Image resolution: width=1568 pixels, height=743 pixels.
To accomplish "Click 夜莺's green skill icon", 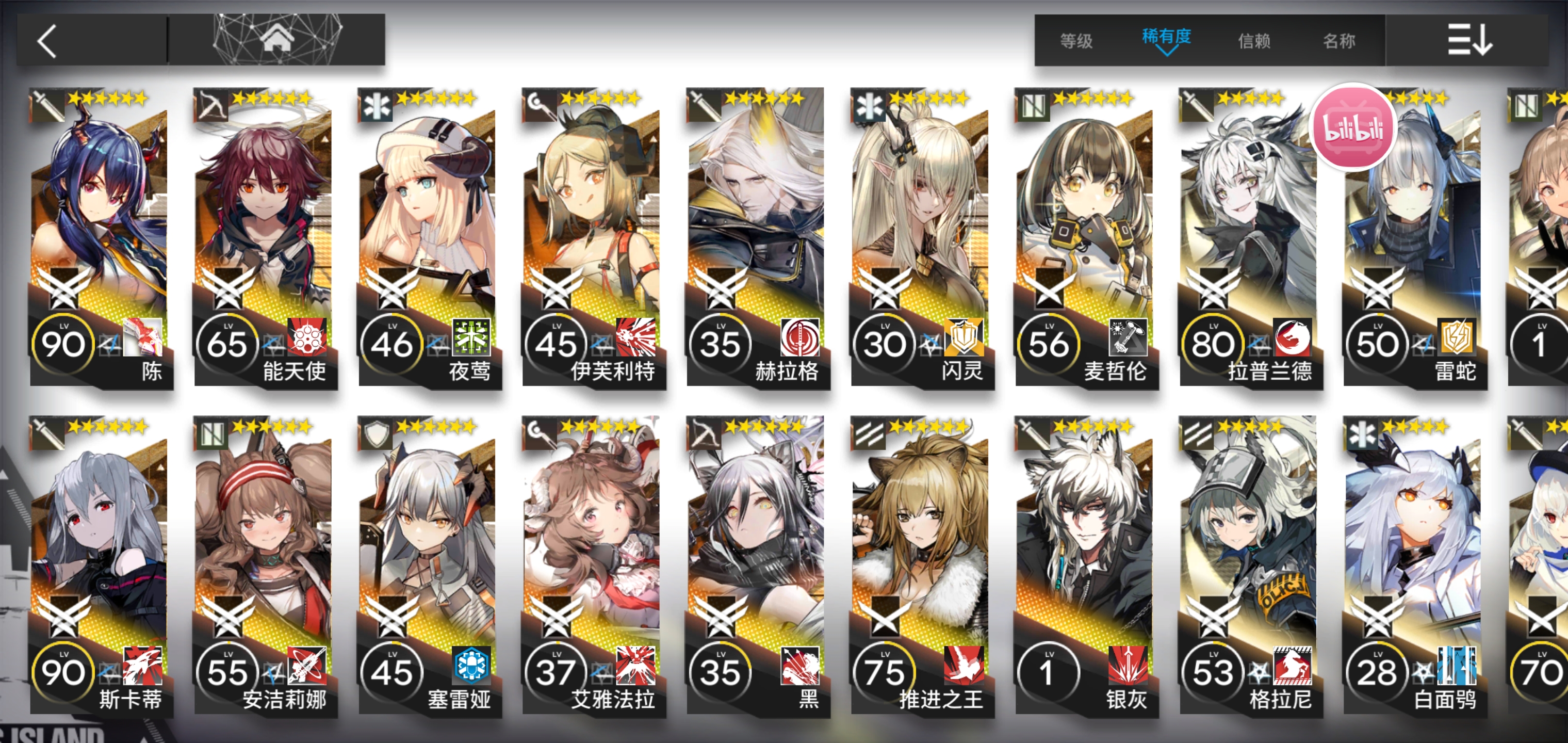I will pos(471,336).
